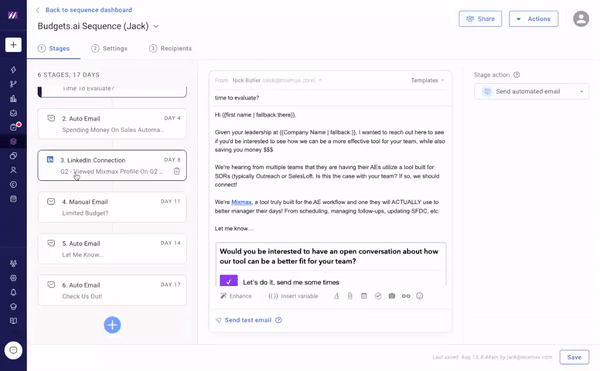Insert a link using the chain icon

[x=406, y=296]
